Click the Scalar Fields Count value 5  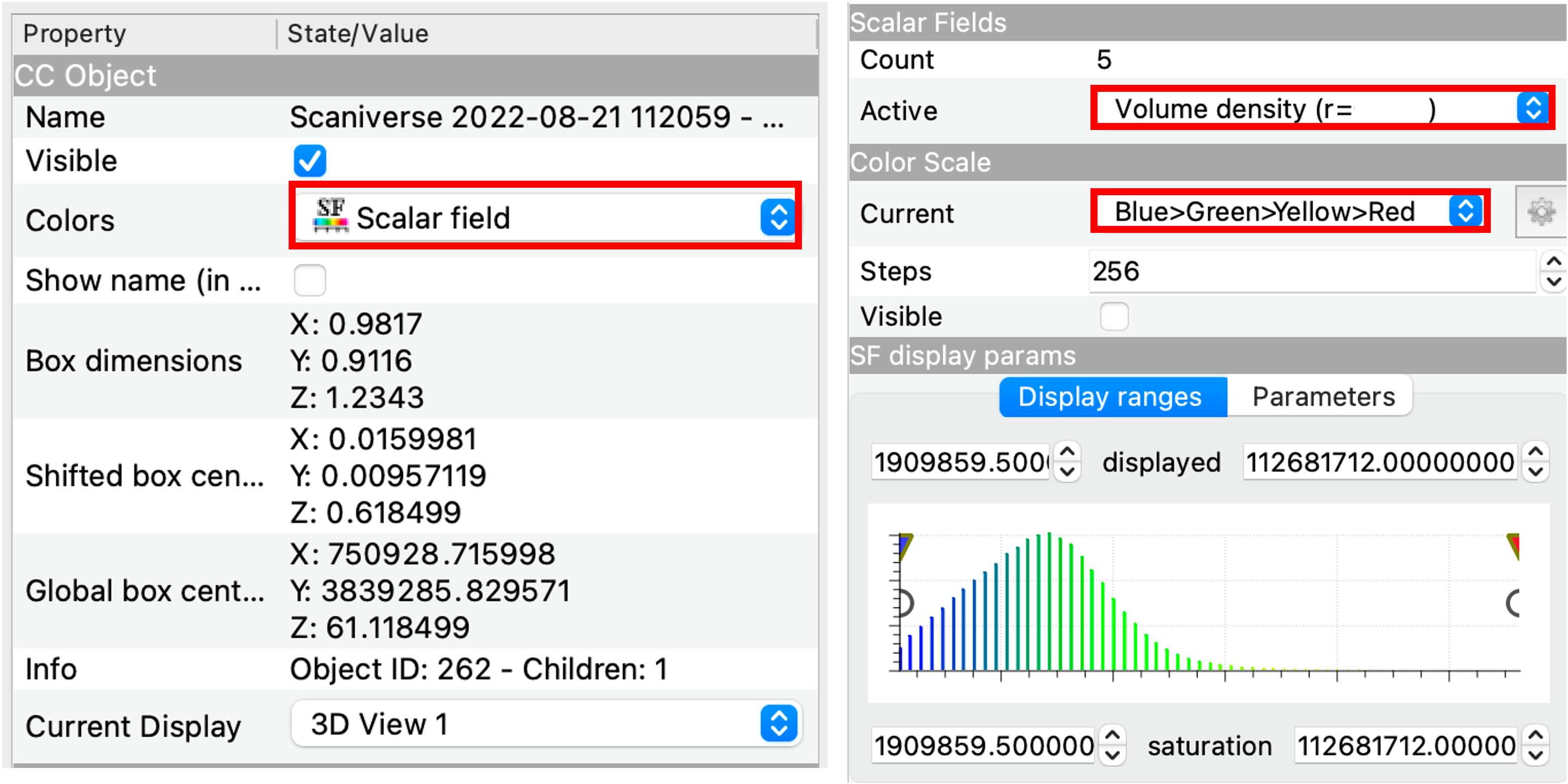1103,60
